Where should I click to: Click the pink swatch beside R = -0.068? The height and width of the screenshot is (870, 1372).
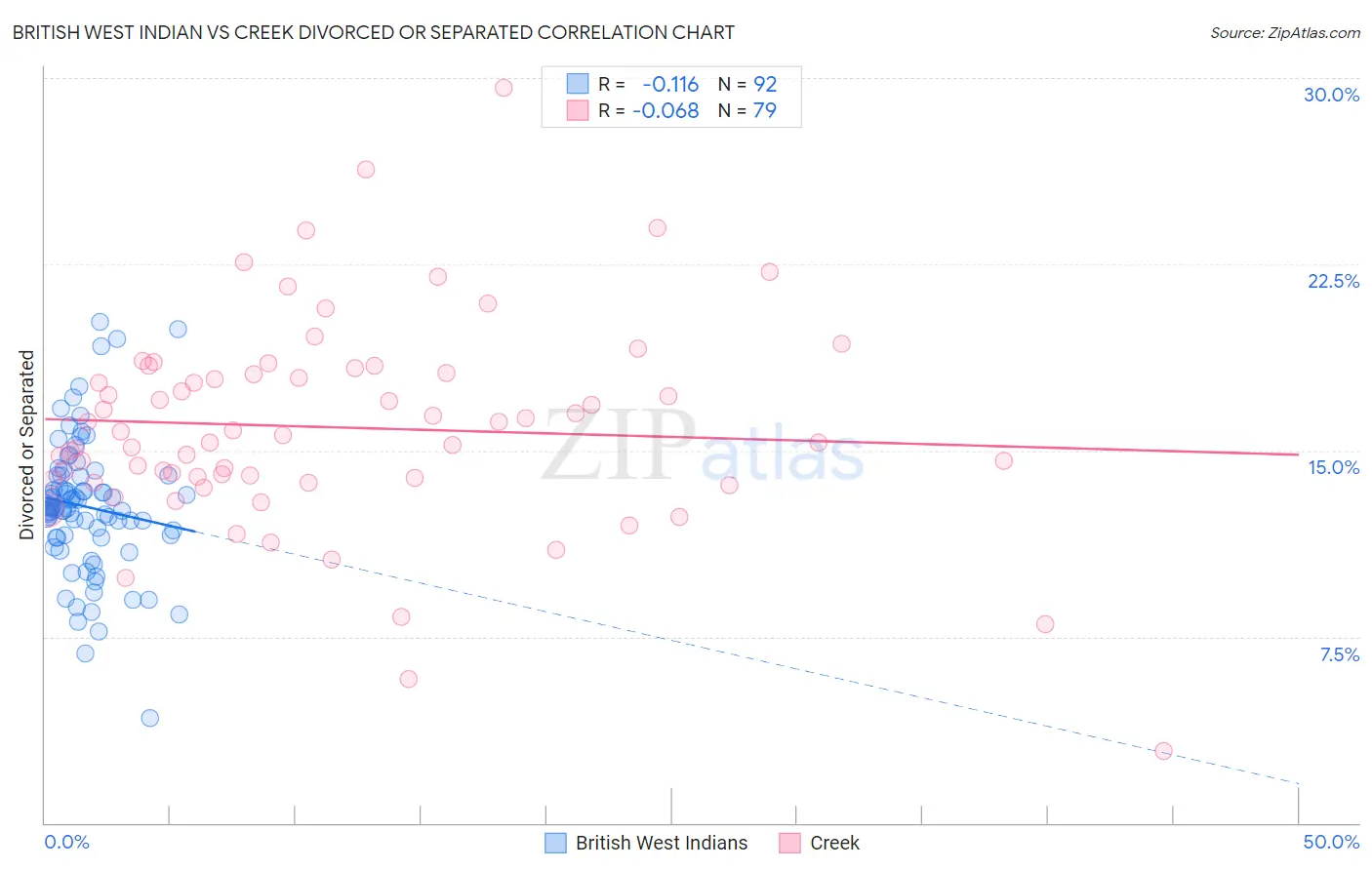click(578, 110)
